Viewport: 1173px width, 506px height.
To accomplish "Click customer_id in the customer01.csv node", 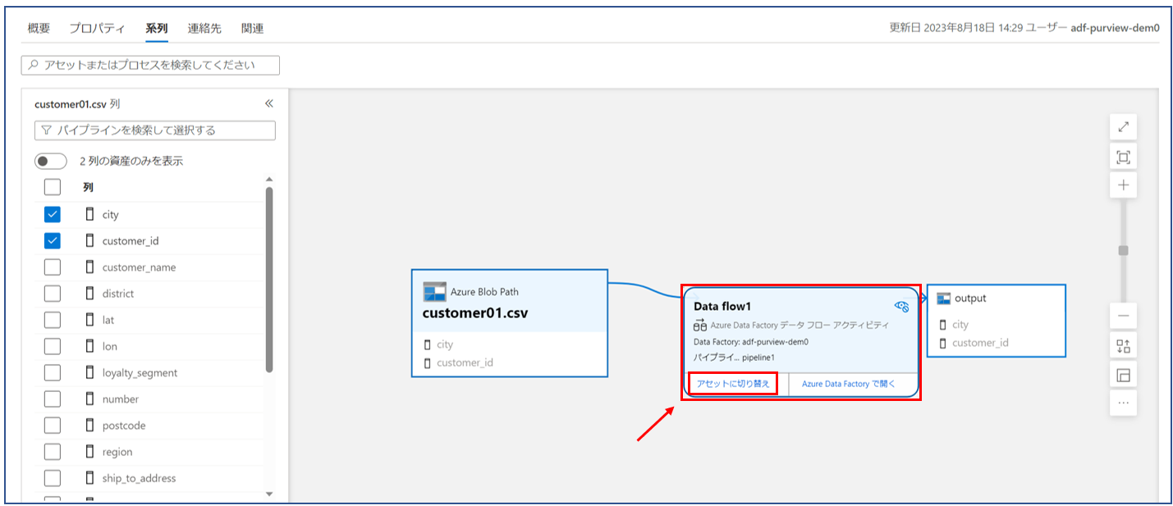I will 465,363.
